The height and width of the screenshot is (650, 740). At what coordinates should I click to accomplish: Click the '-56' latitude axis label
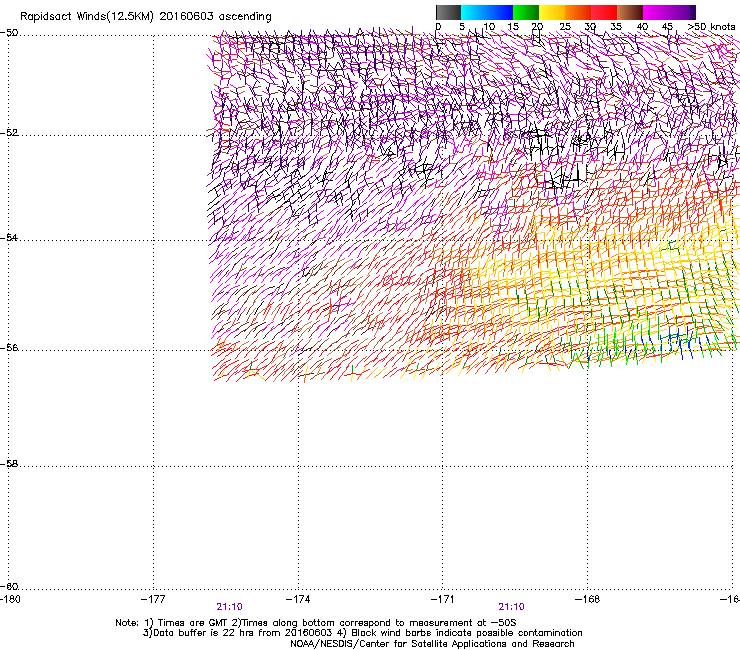pos(9,348)
